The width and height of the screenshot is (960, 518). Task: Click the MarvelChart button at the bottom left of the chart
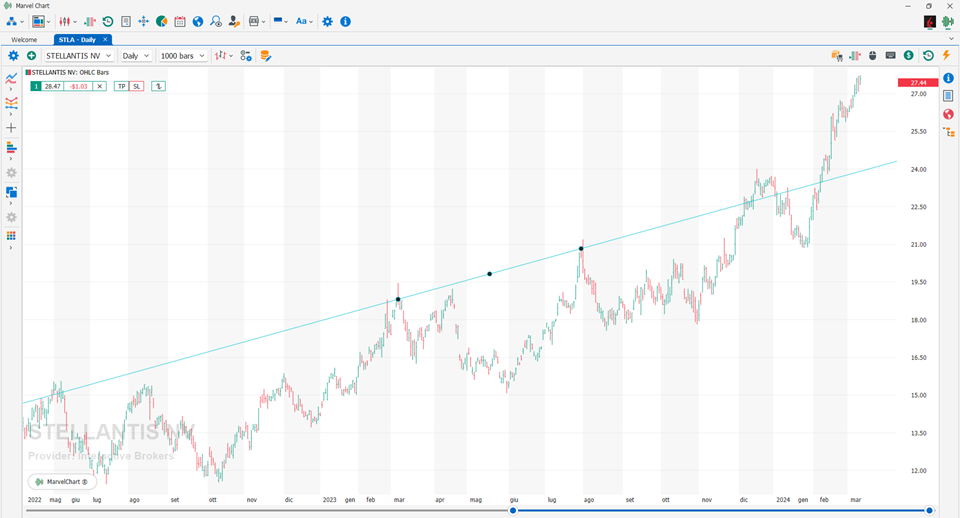(x=62, y=482)
